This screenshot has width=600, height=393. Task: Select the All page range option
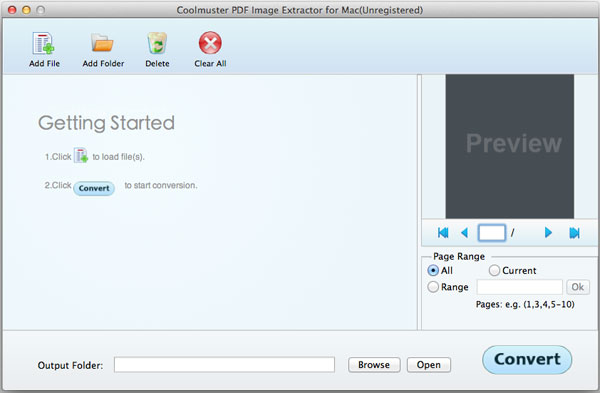tap(433, 271)
